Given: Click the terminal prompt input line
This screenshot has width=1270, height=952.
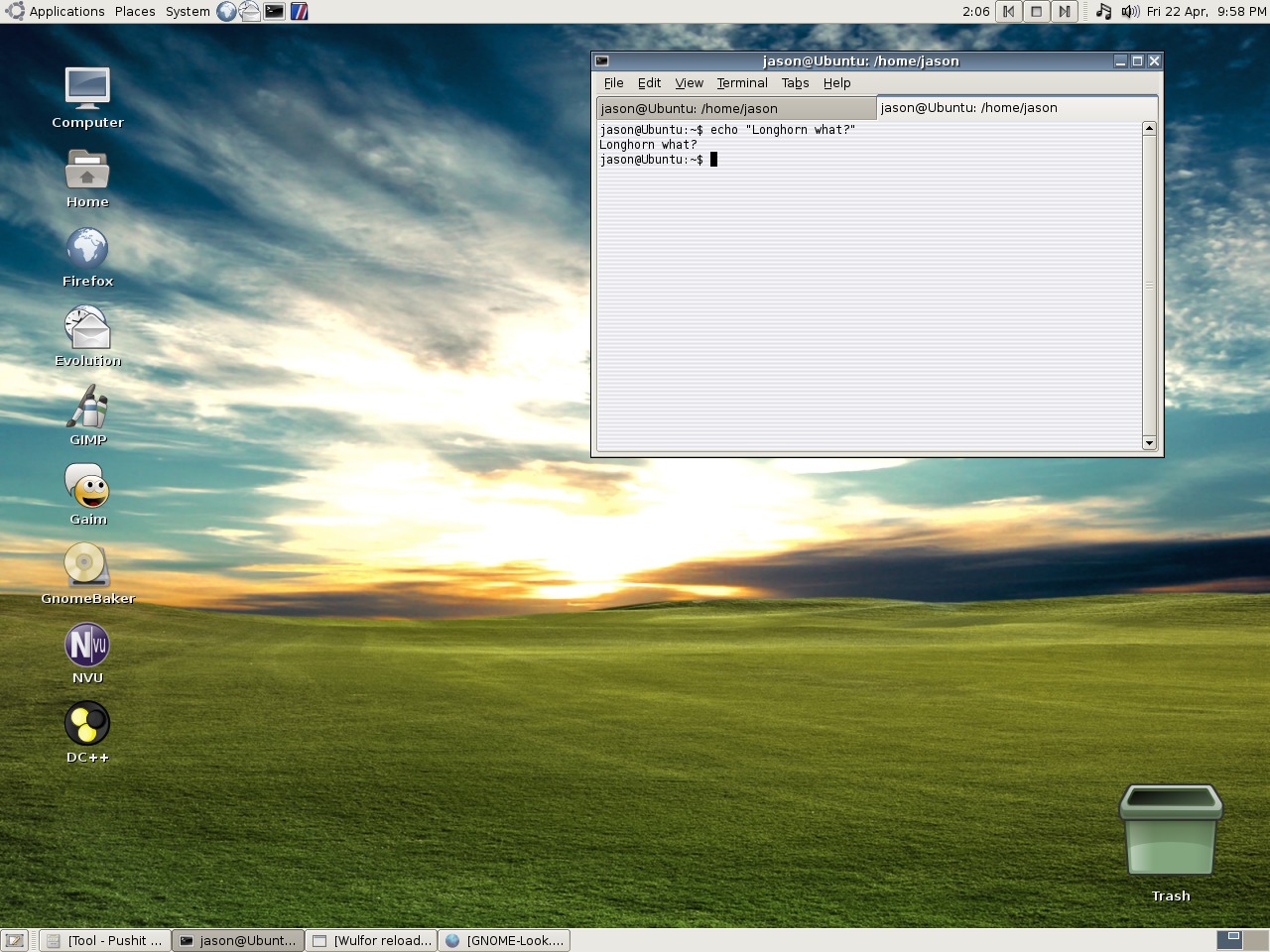Looking at the screenshot, I should [659, 160].
